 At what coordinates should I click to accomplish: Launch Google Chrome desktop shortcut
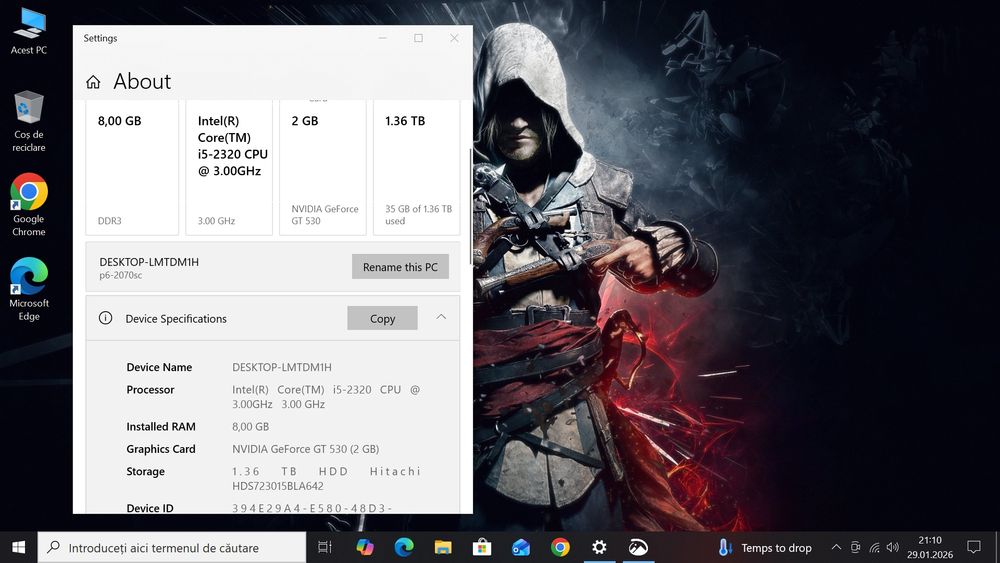[x=29, y=205]
